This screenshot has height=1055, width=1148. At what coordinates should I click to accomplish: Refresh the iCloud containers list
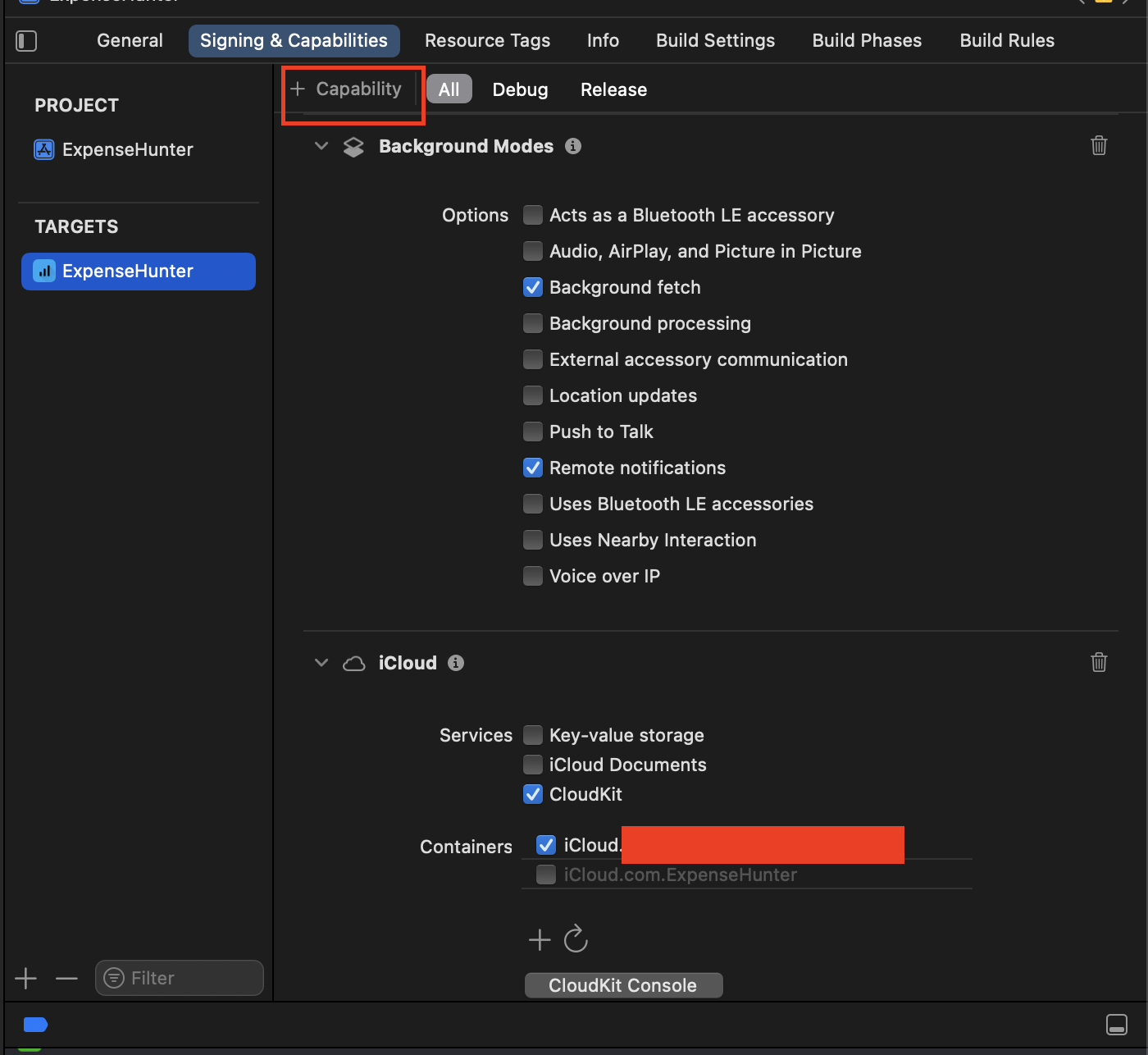[576, 939]
